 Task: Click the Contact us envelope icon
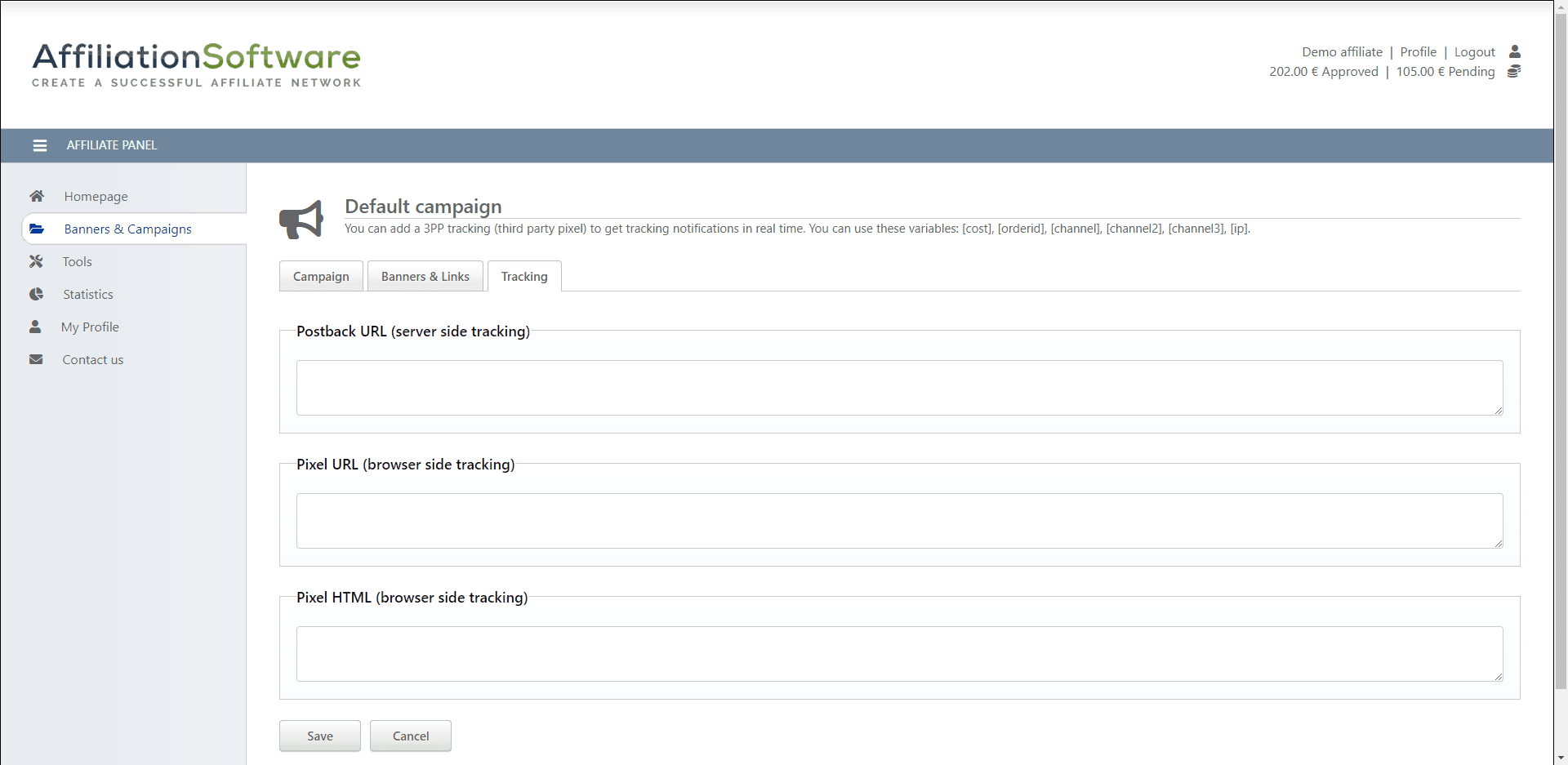pos(36,359)
